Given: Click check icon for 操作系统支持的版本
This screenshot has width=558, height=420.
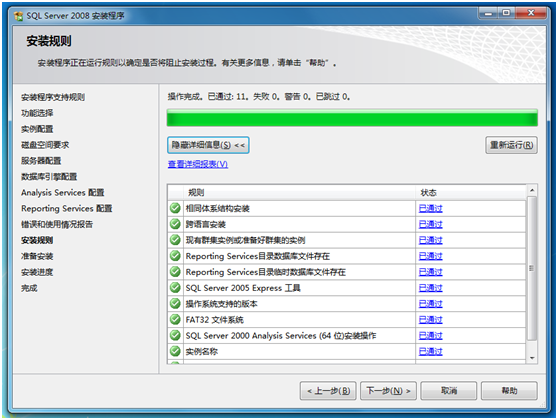Looking at the screenshot, I should pos(175,303).
